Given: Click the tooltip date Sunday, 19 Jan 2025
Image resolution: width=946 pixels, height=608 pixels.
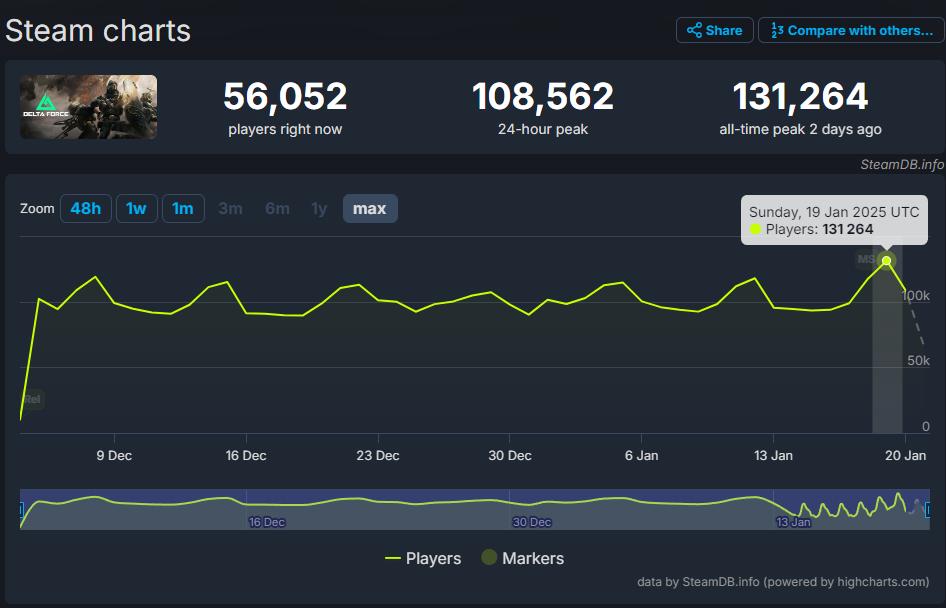Looking at the screenshot, I should pos(834,212).
